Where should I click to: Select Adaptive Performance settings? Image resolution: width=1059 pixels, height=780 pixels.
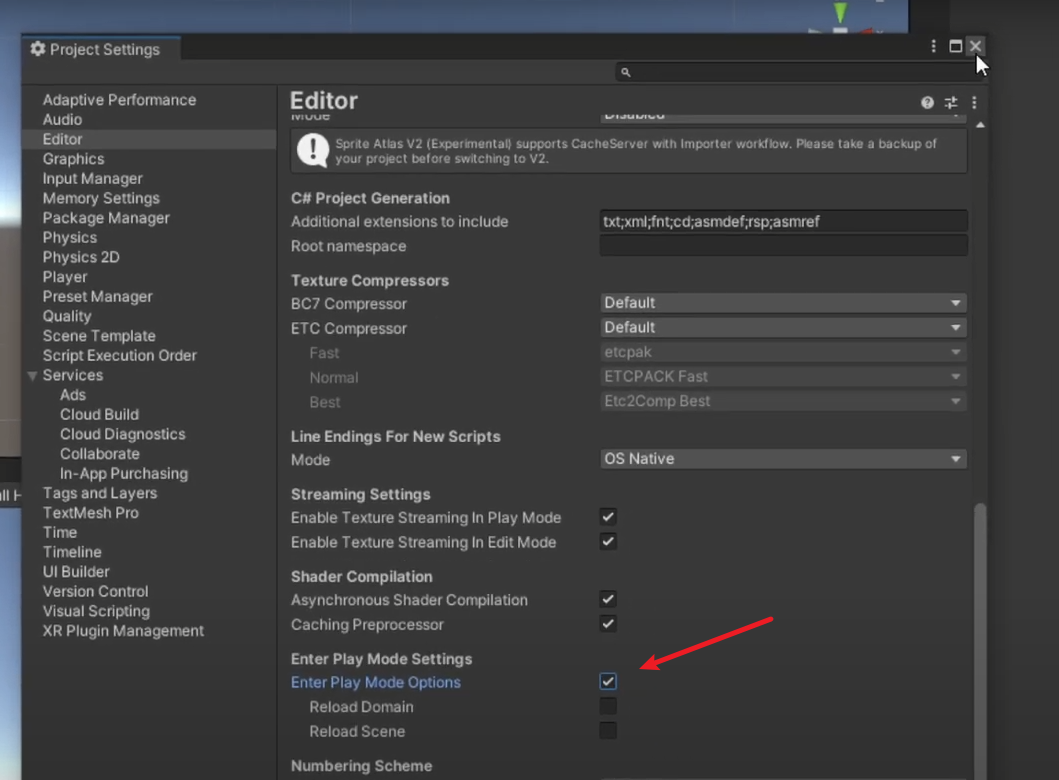tap(120, 100)
